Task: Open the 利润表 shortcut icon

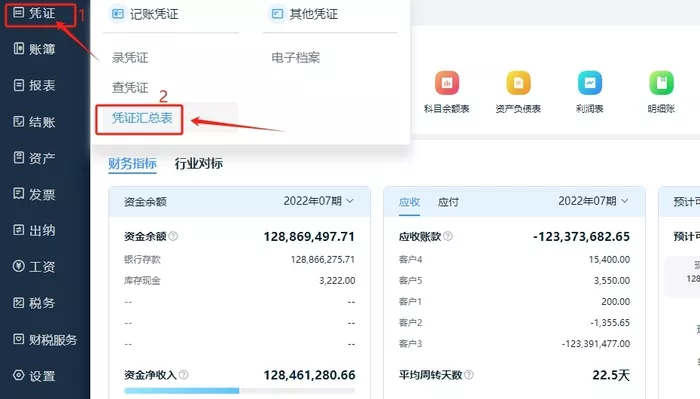Action: [590, 83]
